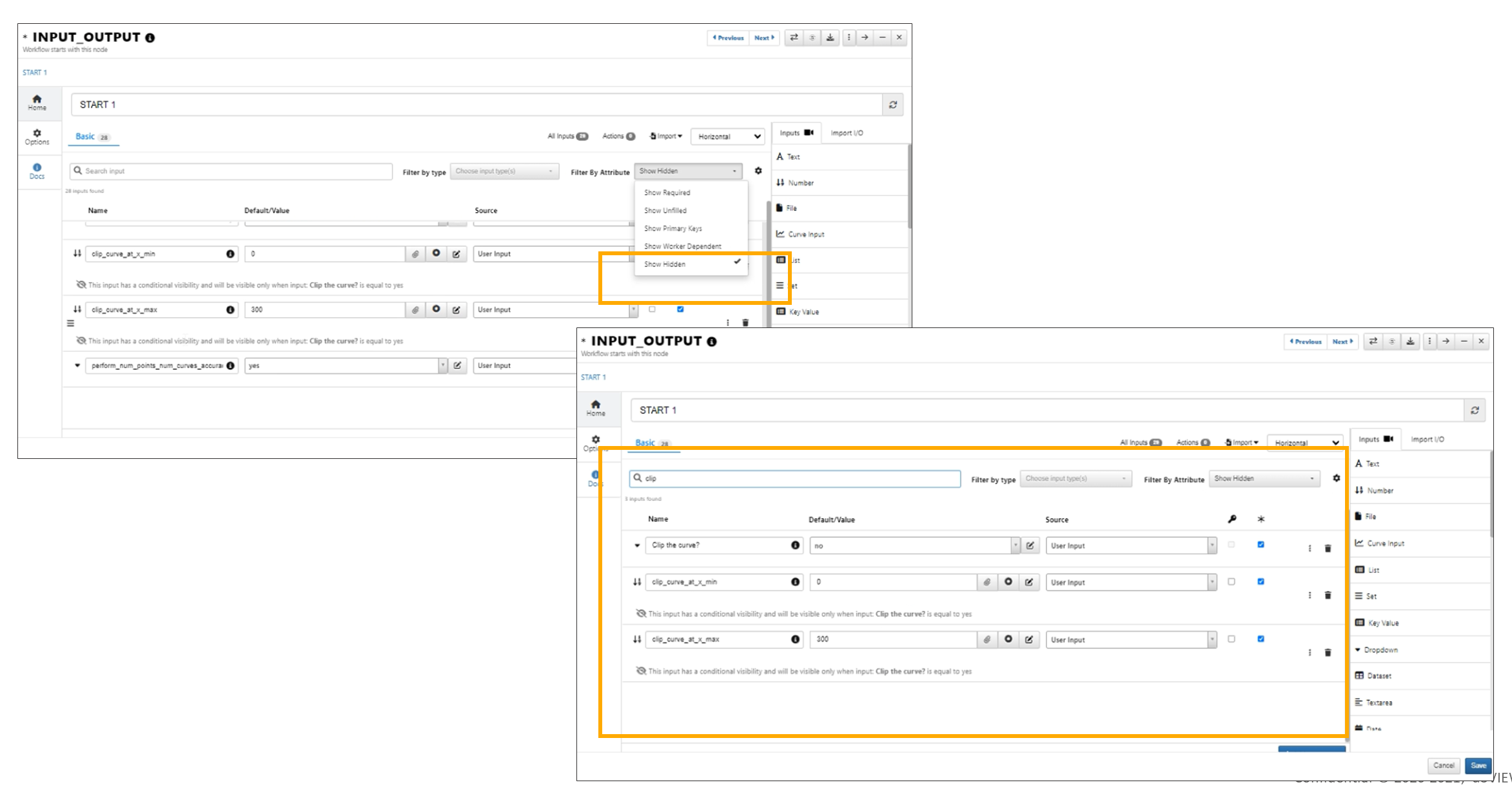Image resolution: width=1512 pixels, height=796 pixels.
Task: Click the Save button
Action: 1478,766
